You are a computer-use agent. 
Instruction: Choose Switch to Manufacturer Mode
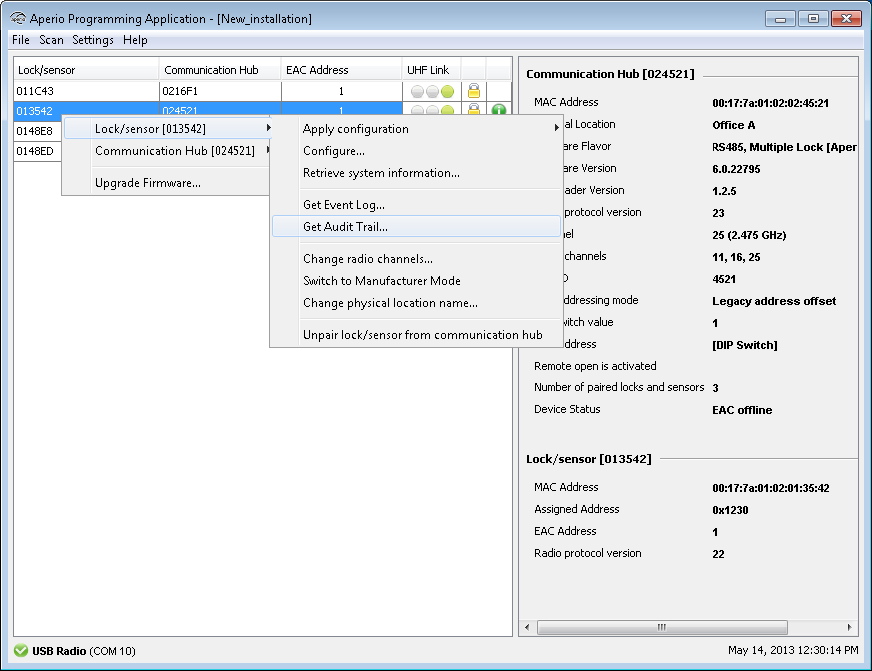pyautogui.click(x=416, y=281)
